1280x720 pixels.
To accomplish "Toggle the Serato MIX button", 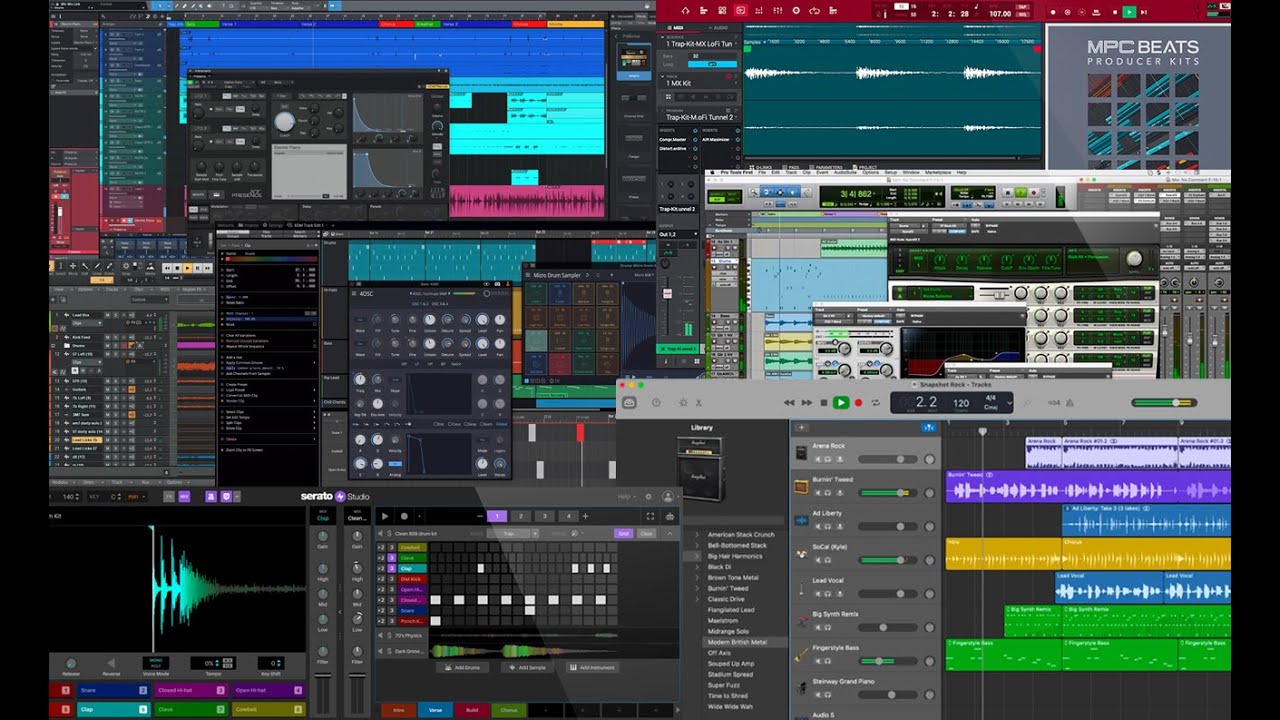I will coord(185,496).
